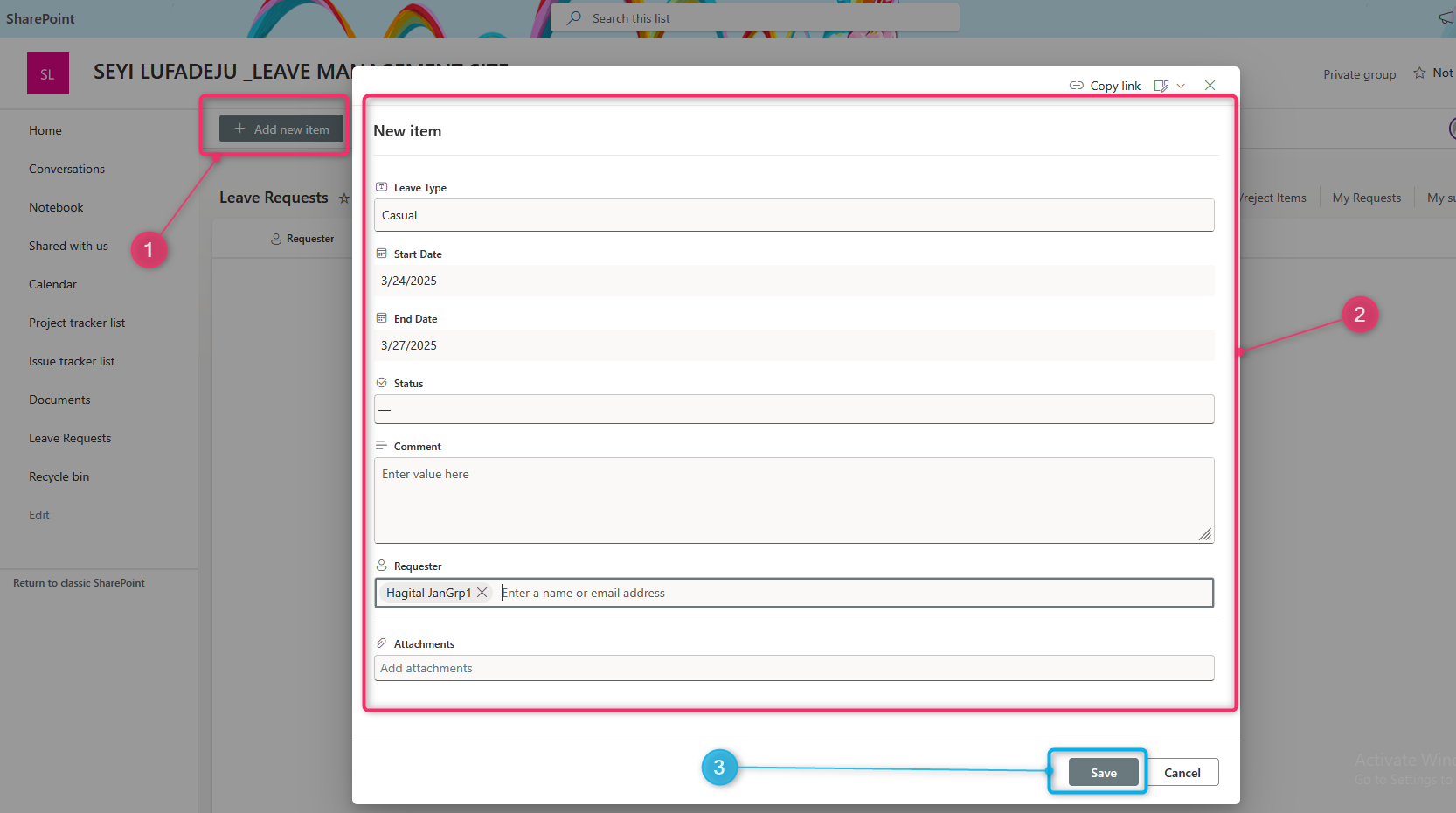The image size is (1456, 813).
Task: Click in the Comment text area
Action: tap(794, 500)
